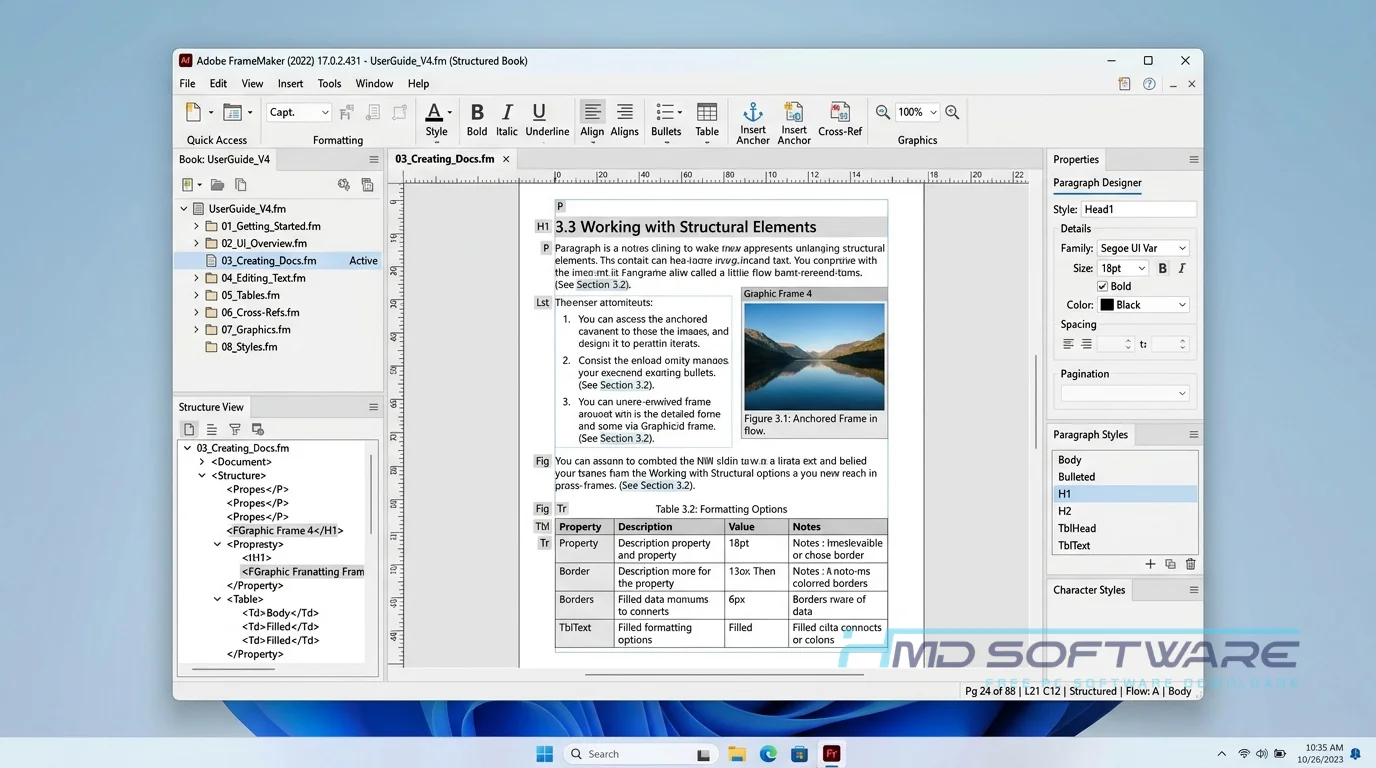Click the Structure View page icon

189,429
